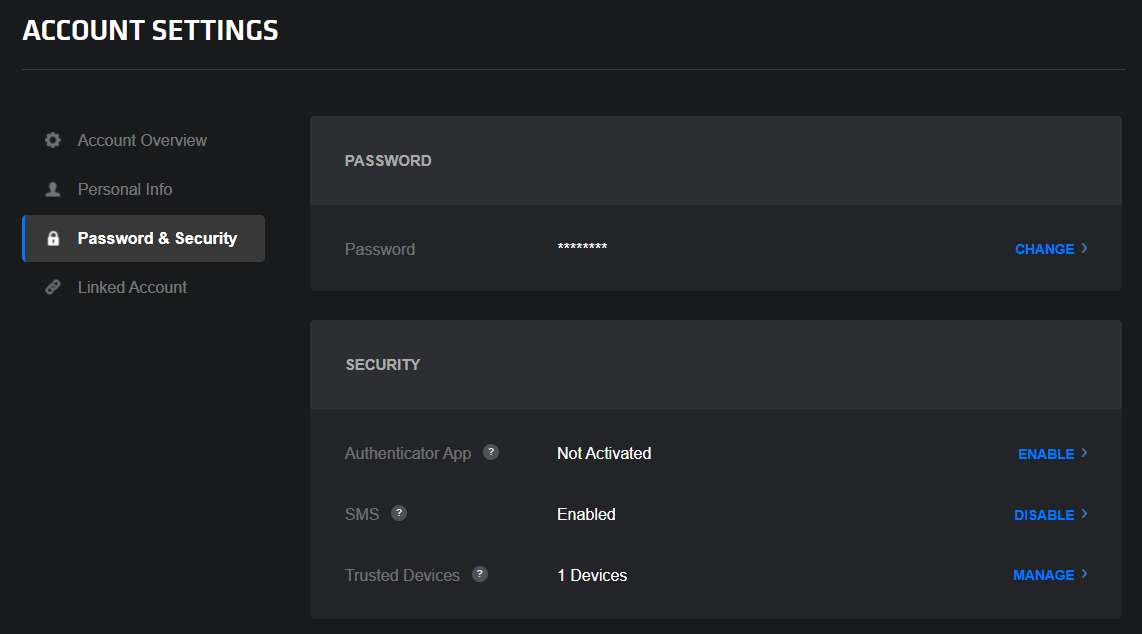Screen dimensions: 1142x634
Task: Expand the chevron next to CHANGE
Action: (x=1083, y=248)
